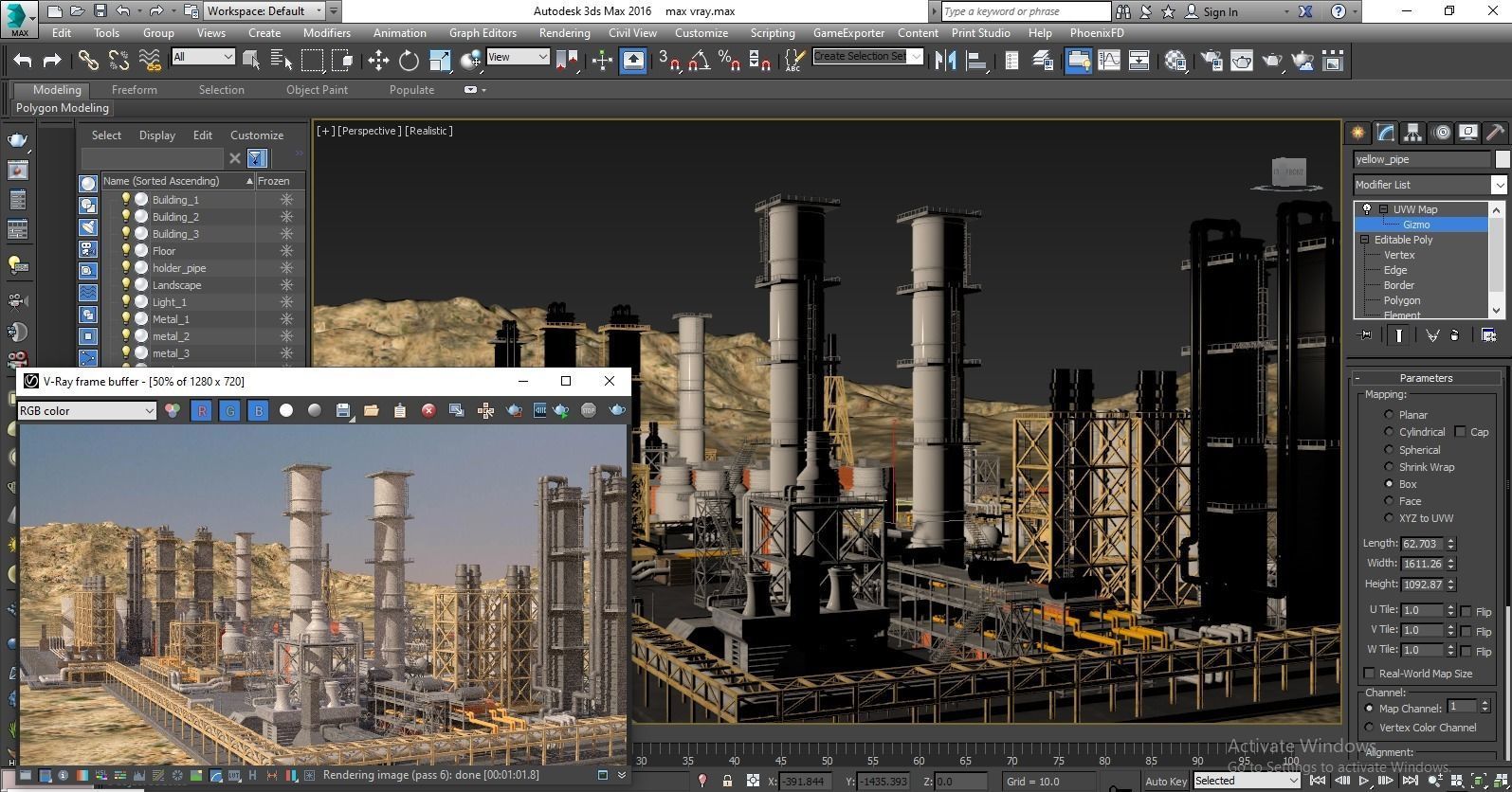Open the Rendering menu

pos(564,32)
